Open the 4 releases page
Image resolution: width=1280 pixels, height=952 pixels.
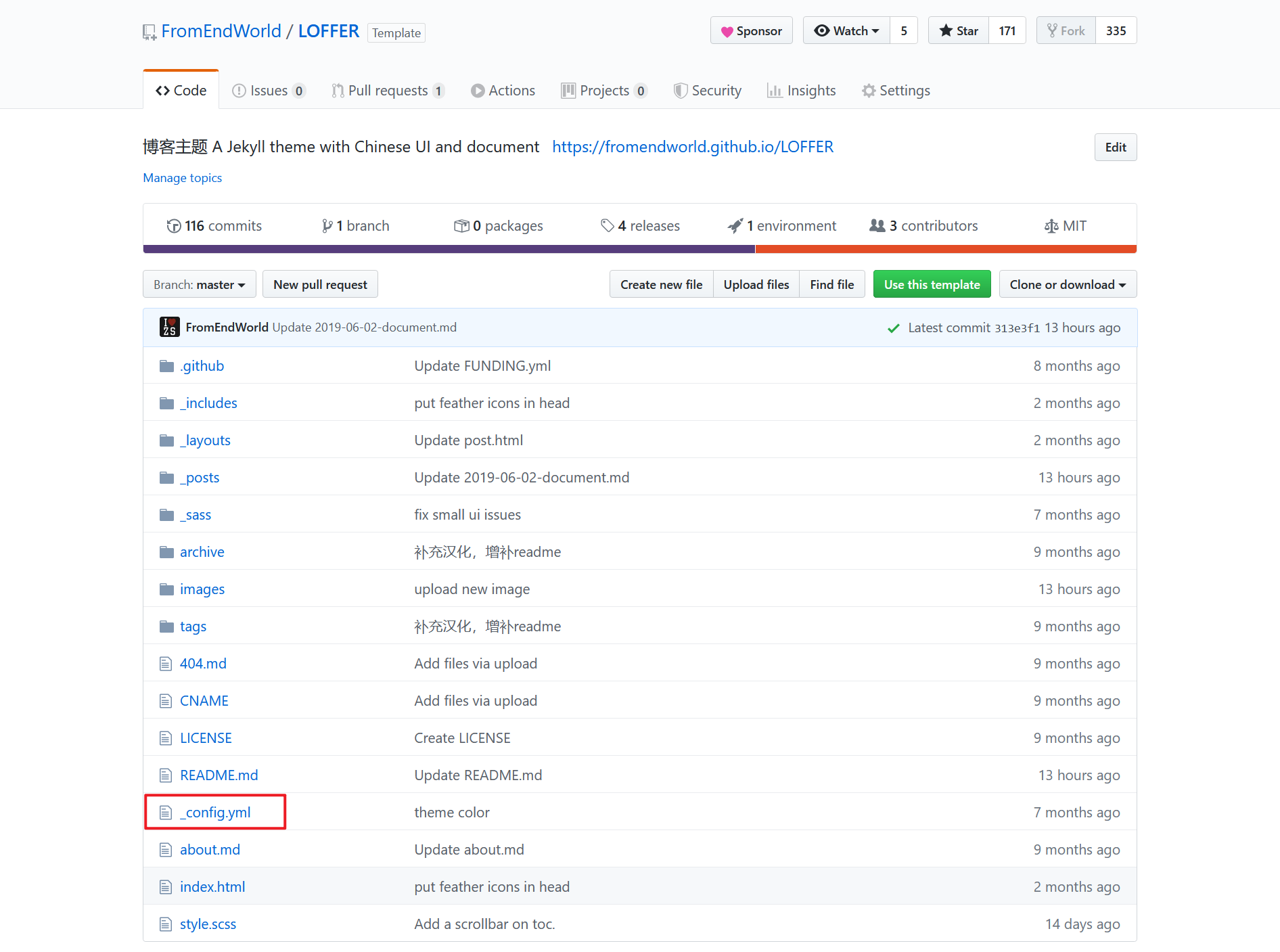640,225
